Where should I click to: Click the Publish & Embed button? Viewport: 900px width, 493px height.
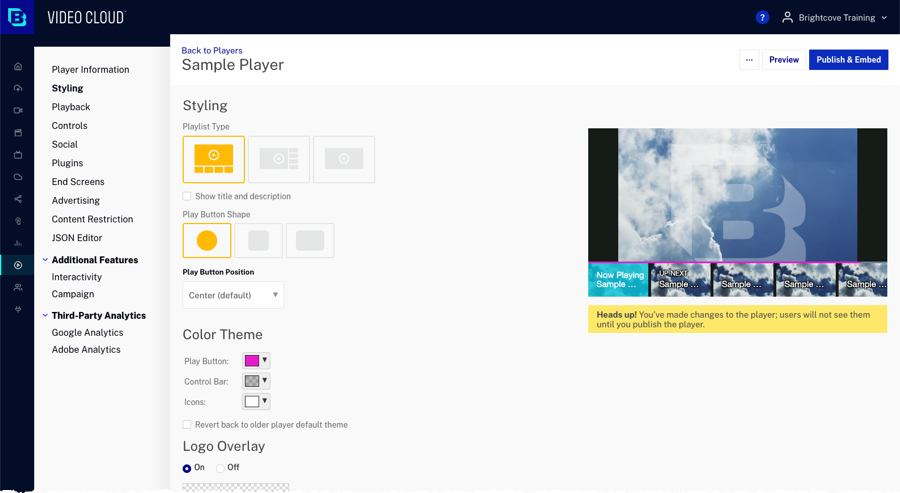coord(848,60)
